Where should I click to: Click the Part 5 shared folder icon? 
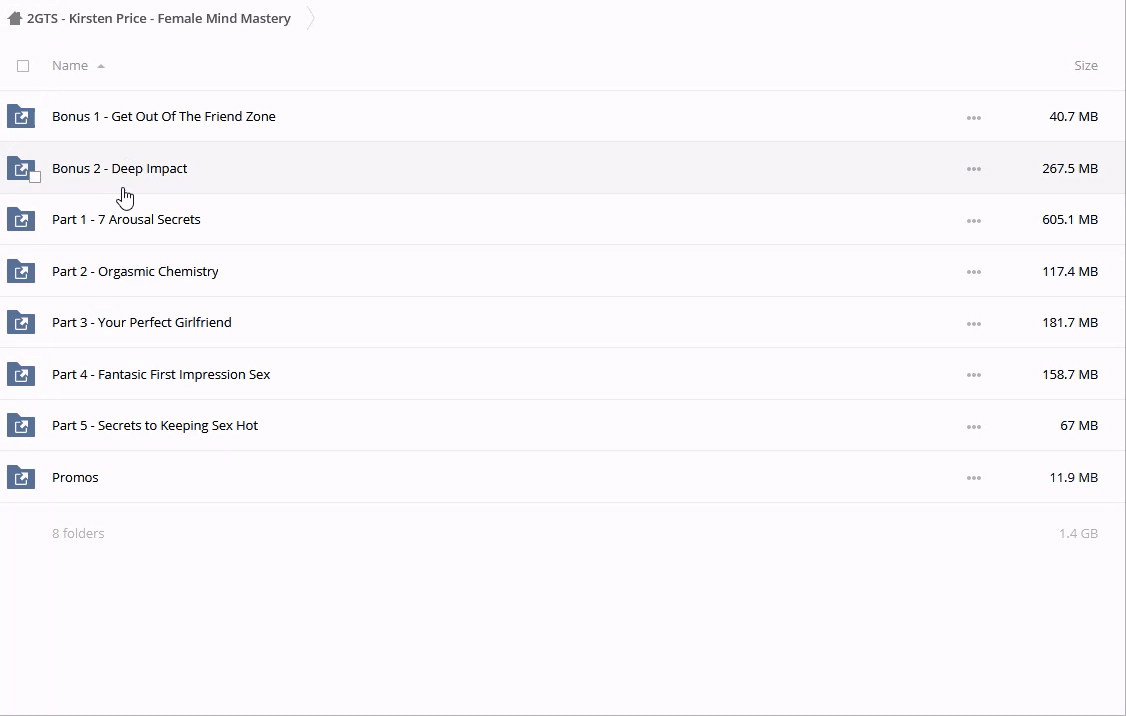(x=21, y=426)
